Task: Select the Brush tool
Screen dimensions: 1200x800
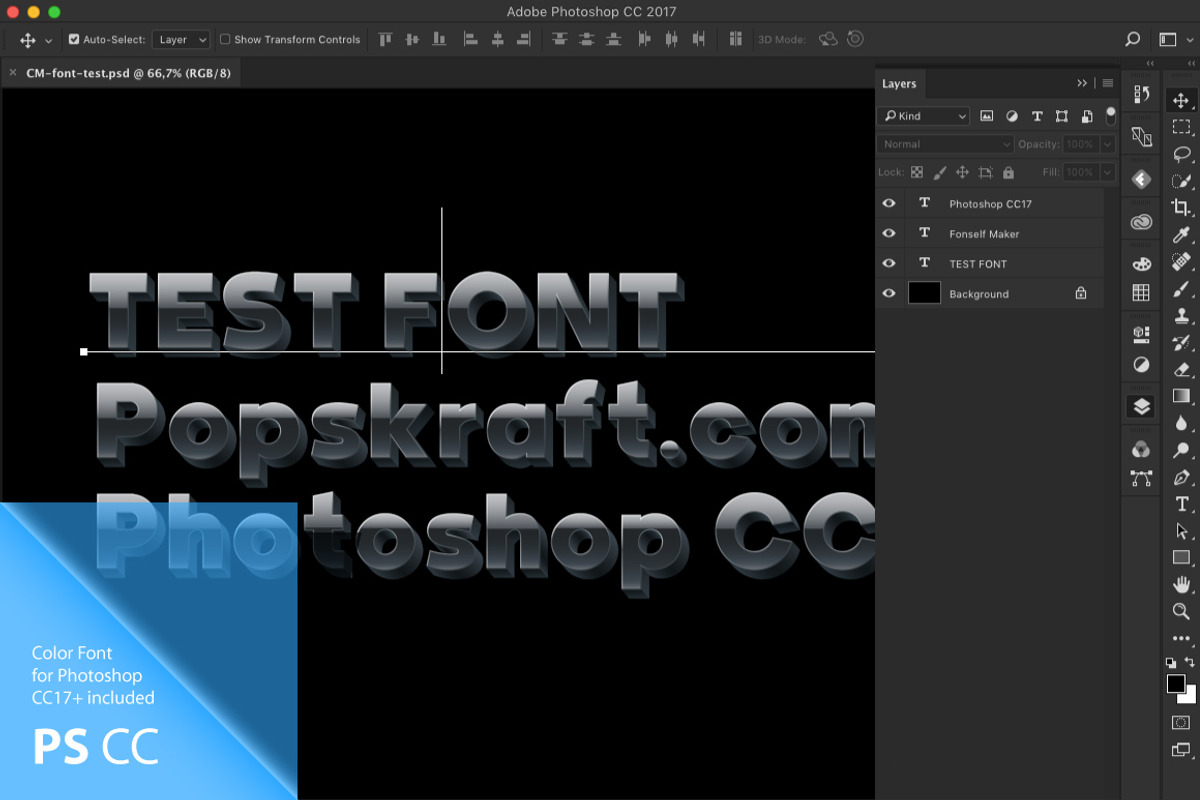Action: (1181, 289)
